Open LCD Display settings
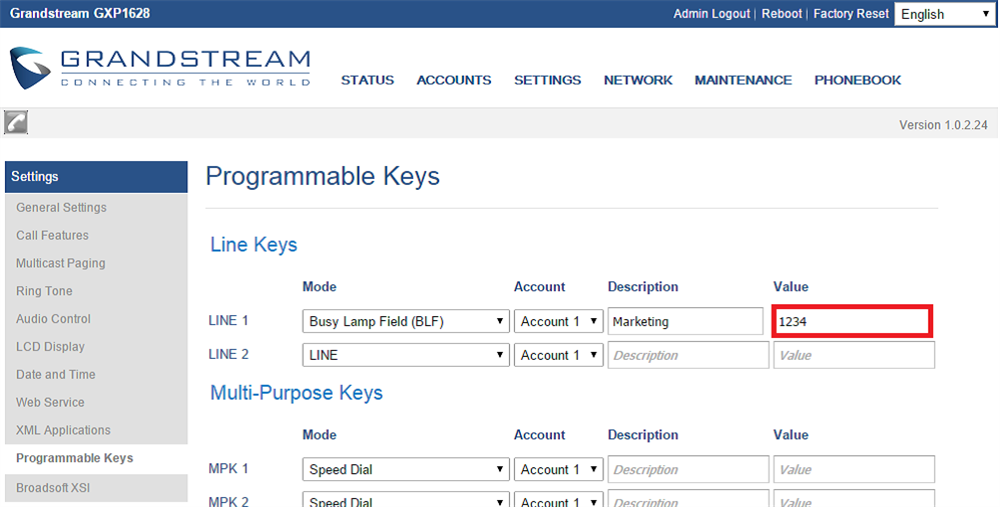Viewport: 1000px width, 507px height. pyautogui.click(x=50, y=347)
